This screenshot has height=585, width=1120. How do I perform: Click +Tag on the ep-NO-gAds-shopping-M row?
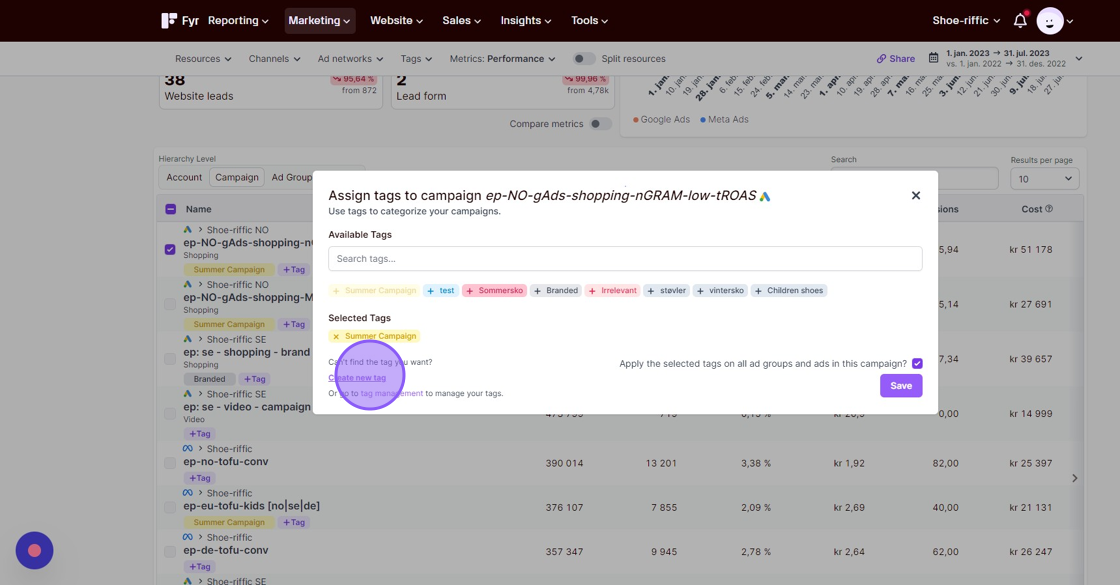tap(294, 324)
